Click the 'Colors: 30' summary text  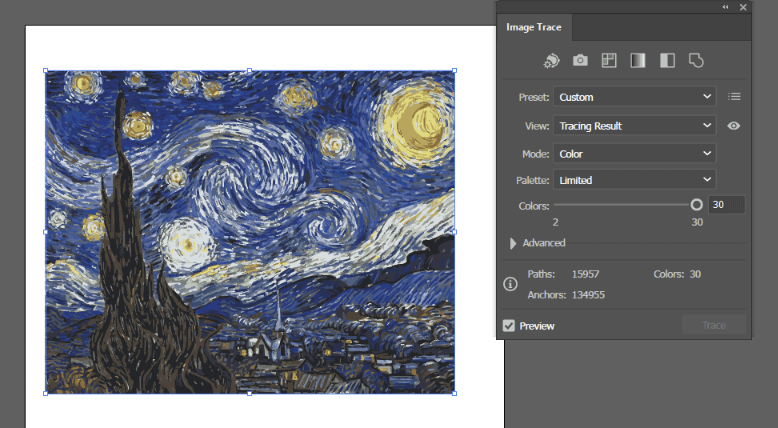point(677,274)
